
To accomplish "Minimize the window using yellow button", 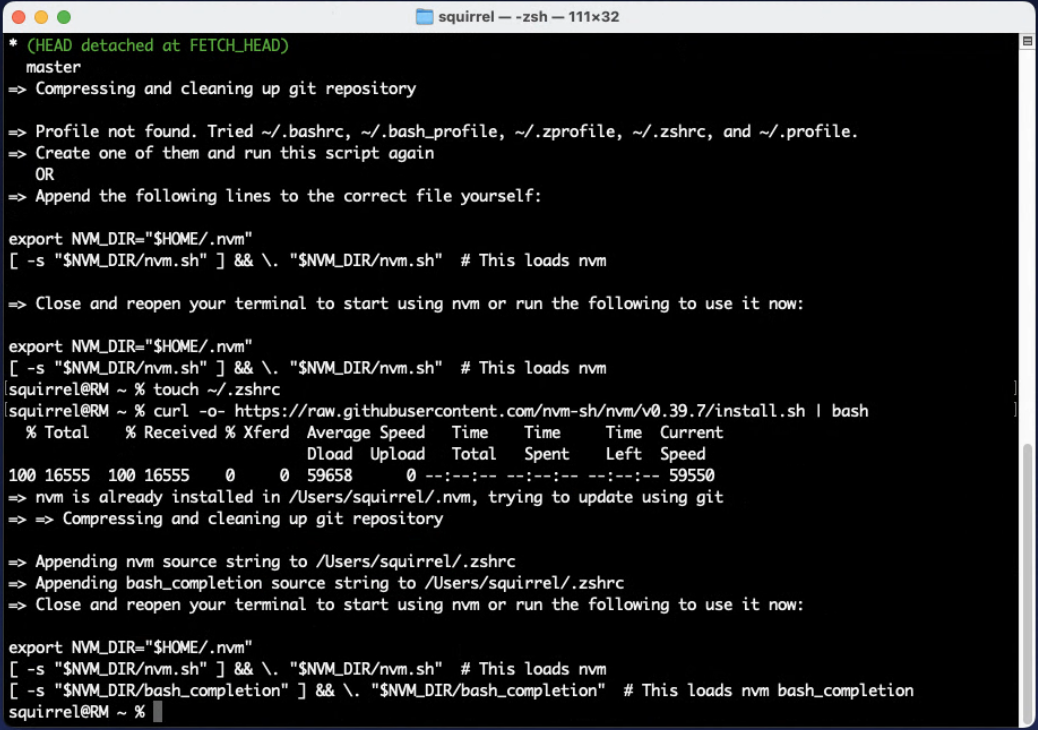I will (41, 17).
